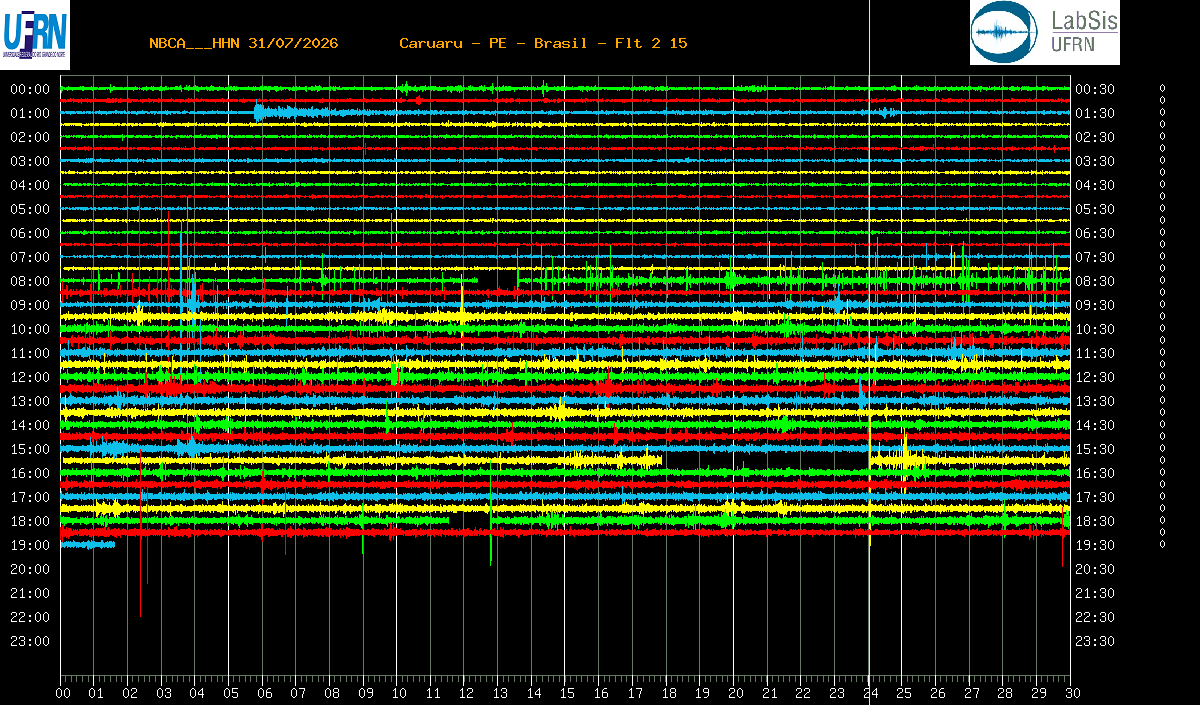
Task: Click the 23:00 hour label
Action: coord(30,641)
